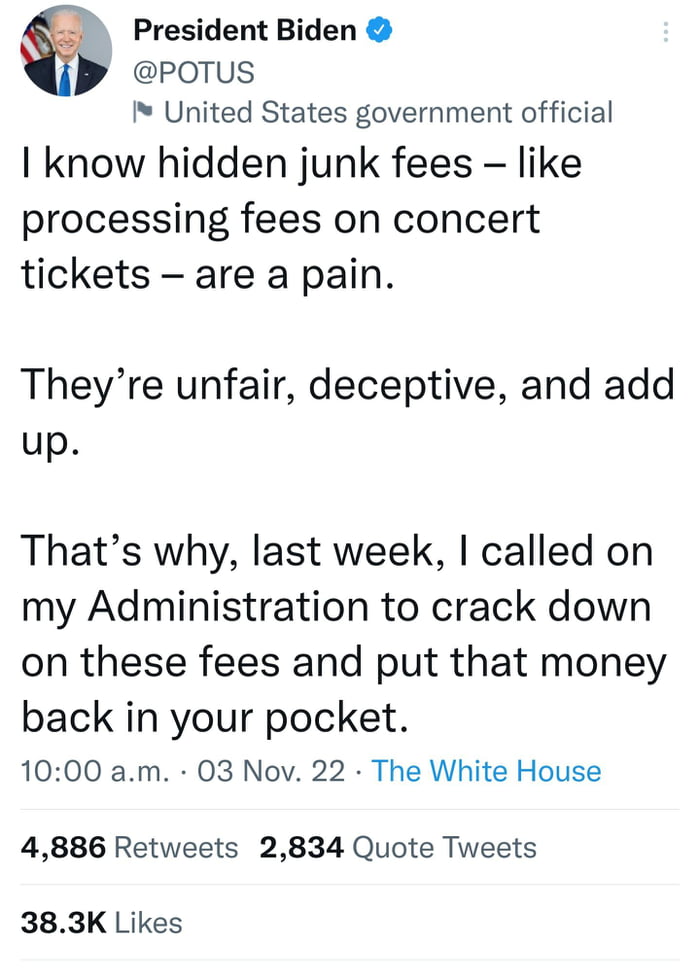Click the @POTUS handle
Screen dimensions: 700x980
195,72
